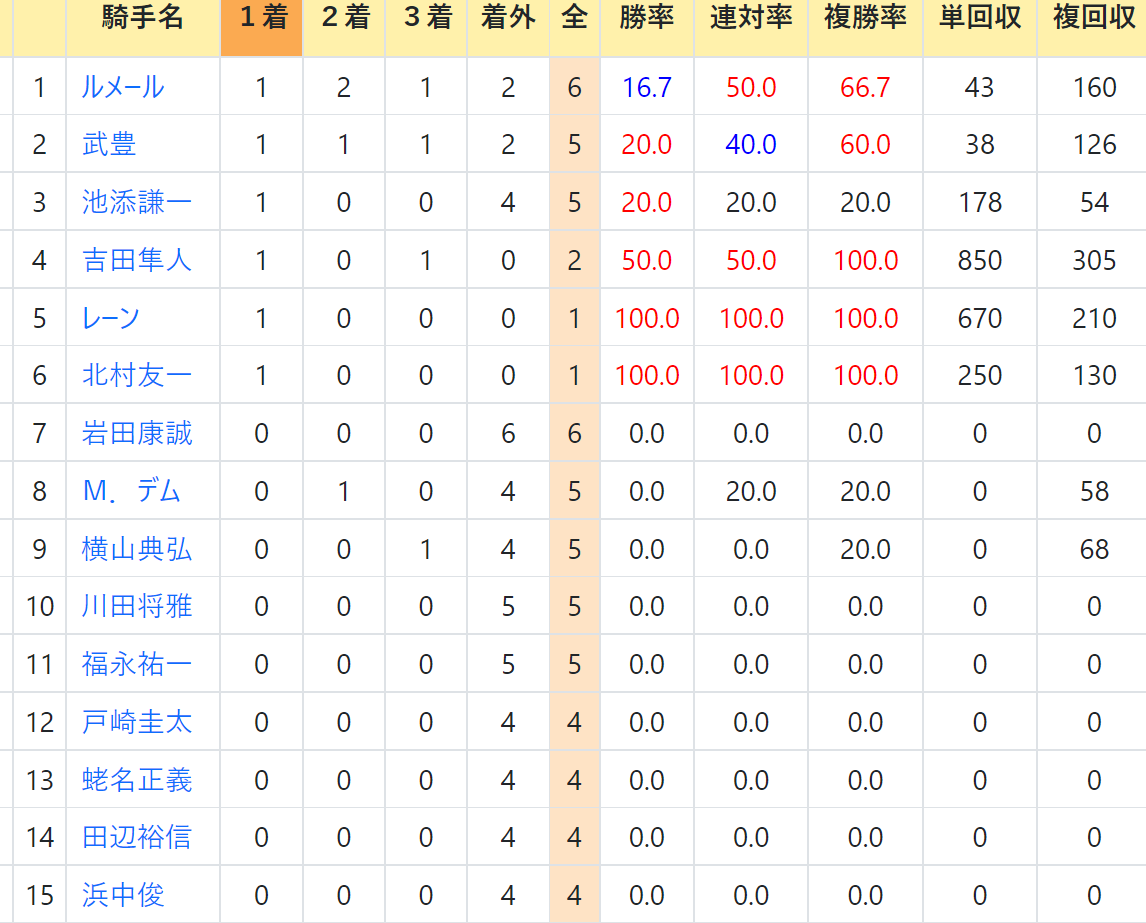
Task: Click レーン's 単回収 value 670
Action: pyautogui.click(x=980, y=319)
